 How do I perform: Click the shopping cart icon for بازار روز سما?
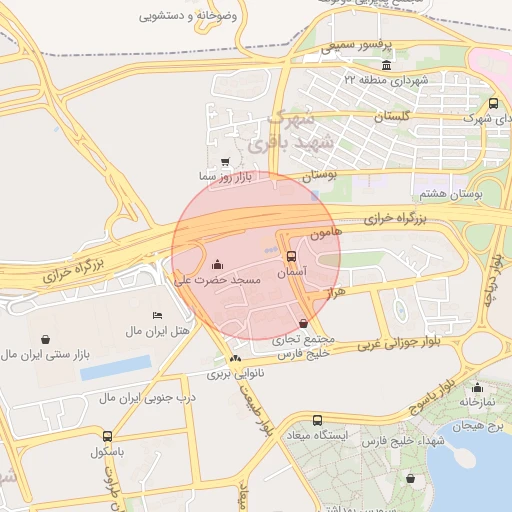click(226, 162)
